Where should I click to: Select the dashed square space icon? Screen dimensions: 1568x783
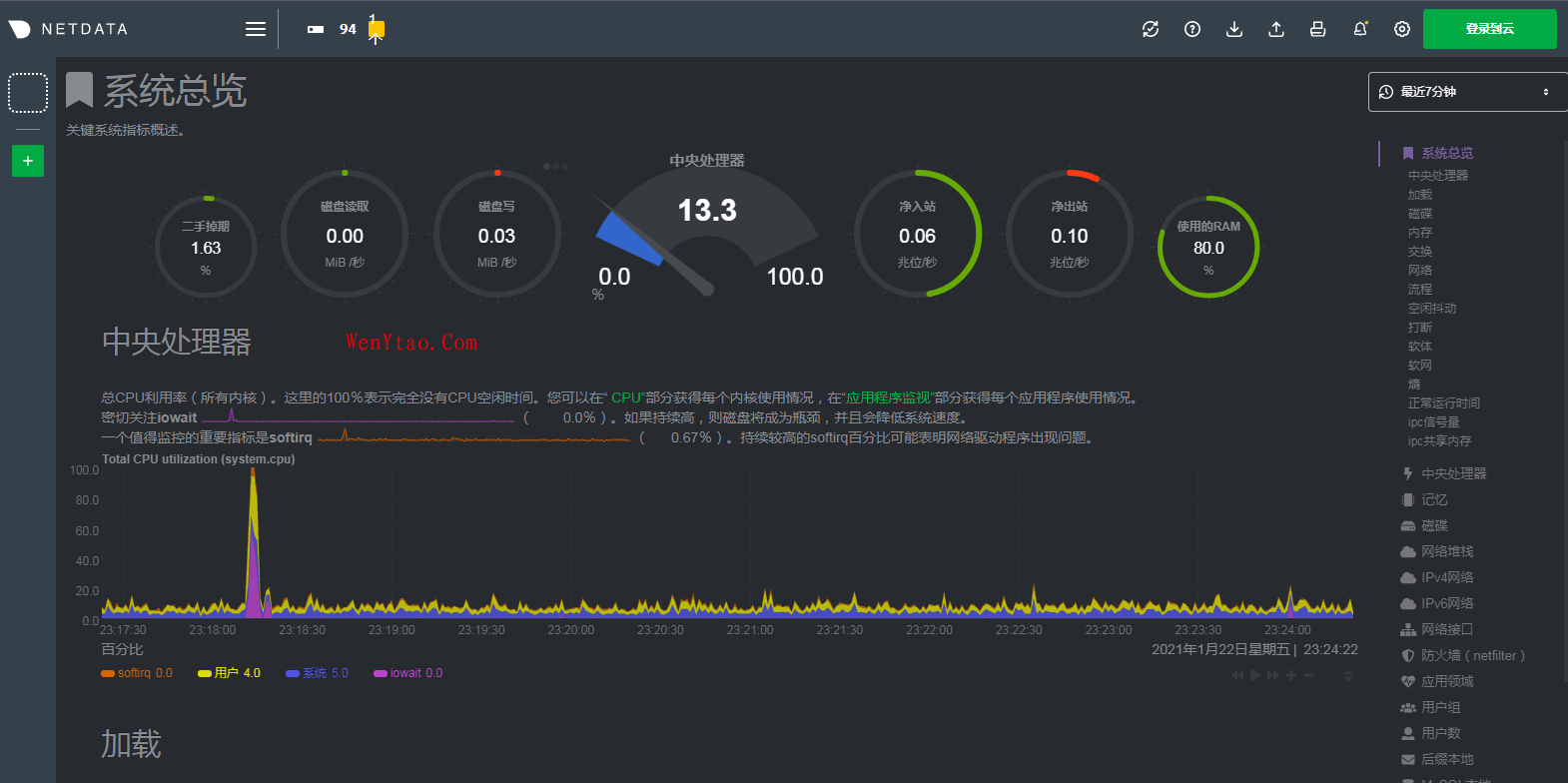point(28,93)
